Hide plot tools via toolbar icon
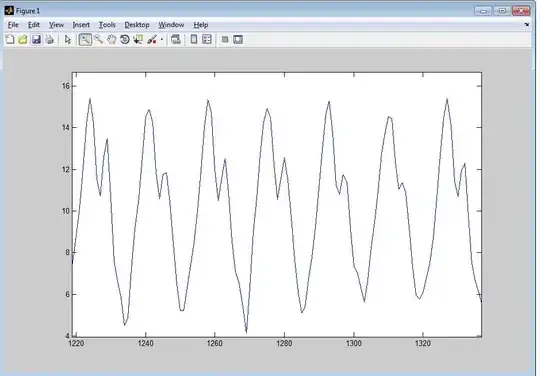The width and height of the screenshot is (540, 376). tap(225, 40)
